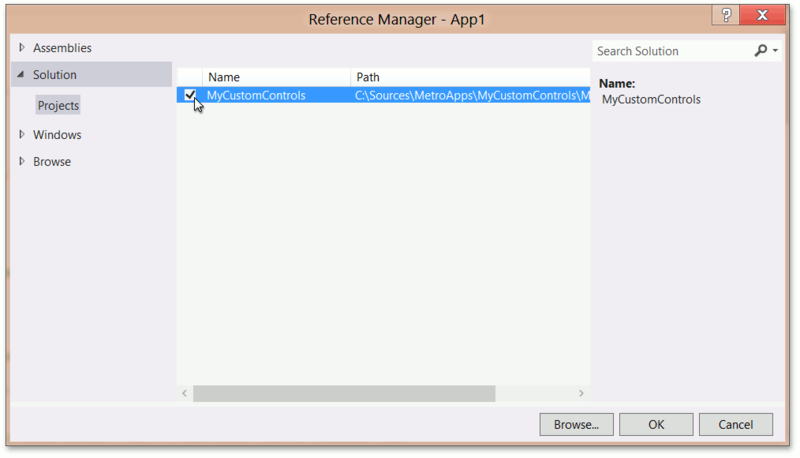Open the search options dropdown arrow
Image resolution: width=800 pixels, height=458 pixels.
pyautogui.click(x=775, y=50)
